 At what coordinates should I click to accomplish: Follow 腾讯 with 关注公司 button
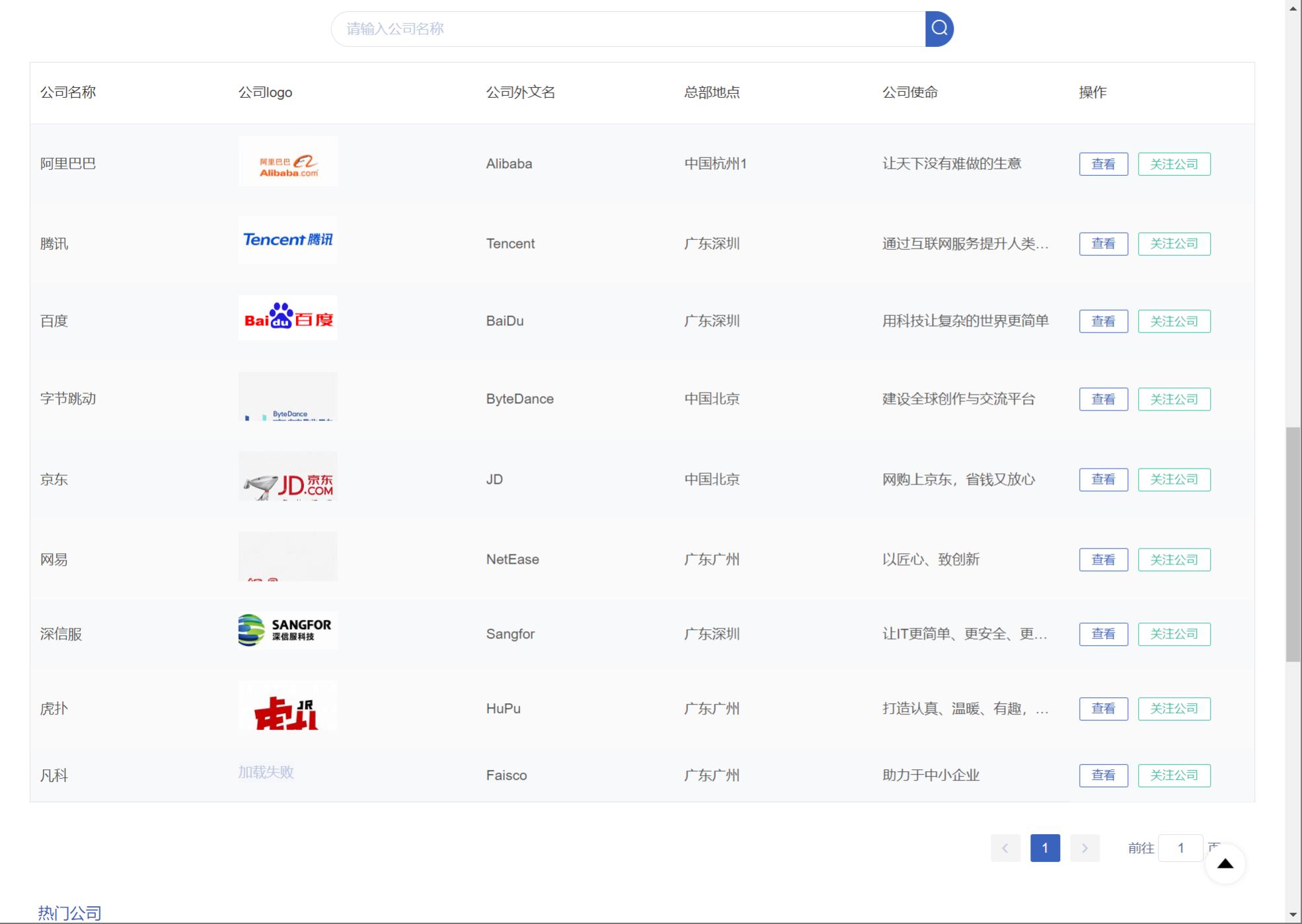tap(1173, 243)
